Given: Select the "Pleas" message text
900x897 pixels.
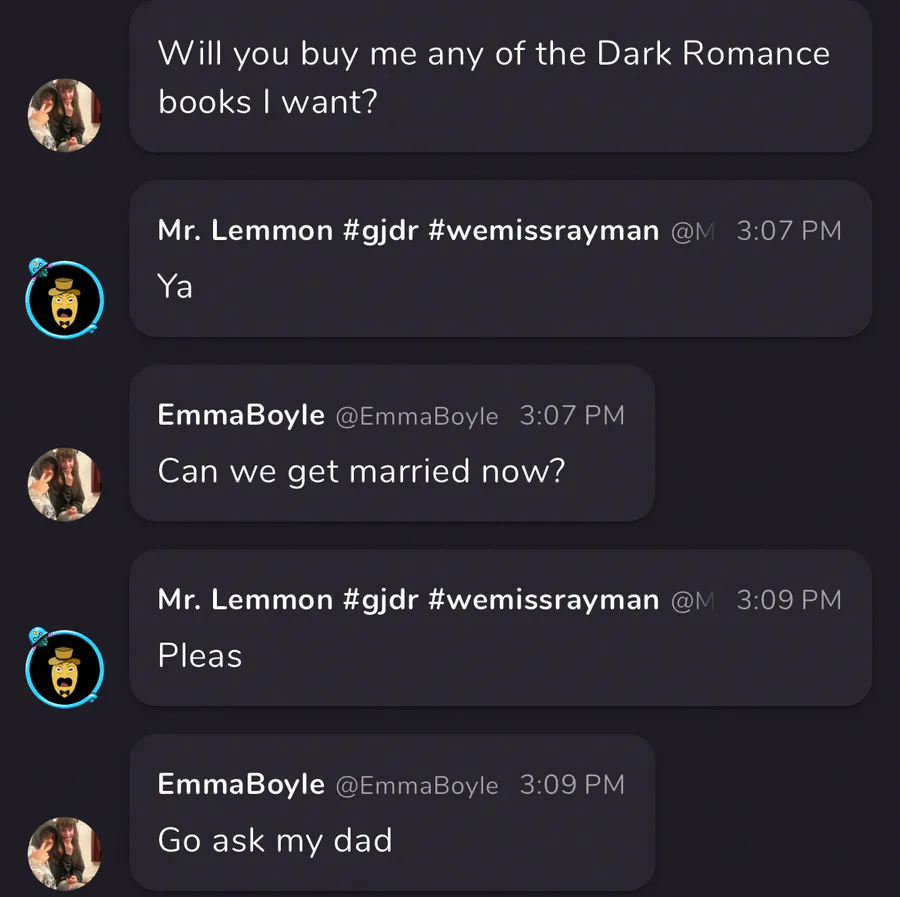Looking at the screenshot, I should coord(200,655).
